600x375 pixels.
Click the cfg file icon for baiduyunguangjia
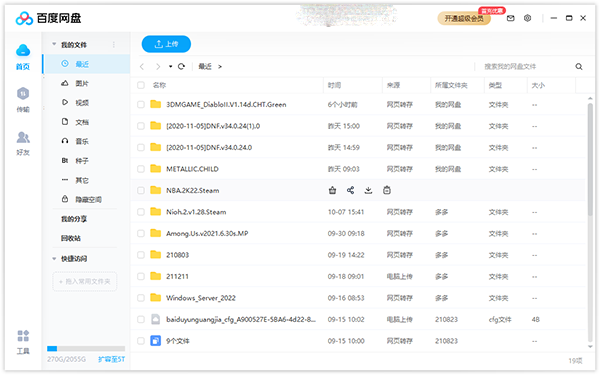(155, 319)
